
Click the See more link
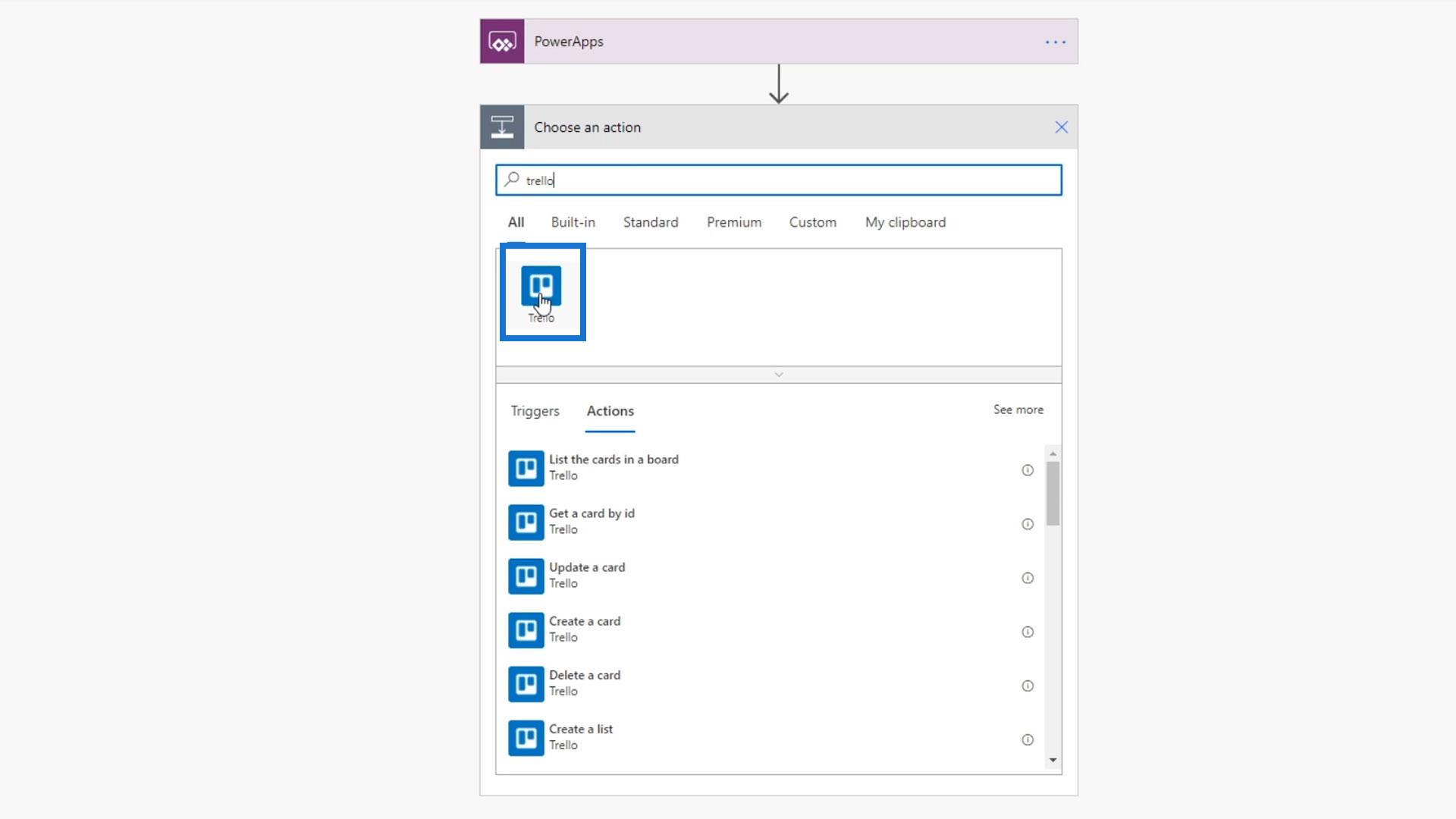[1018, 409]
